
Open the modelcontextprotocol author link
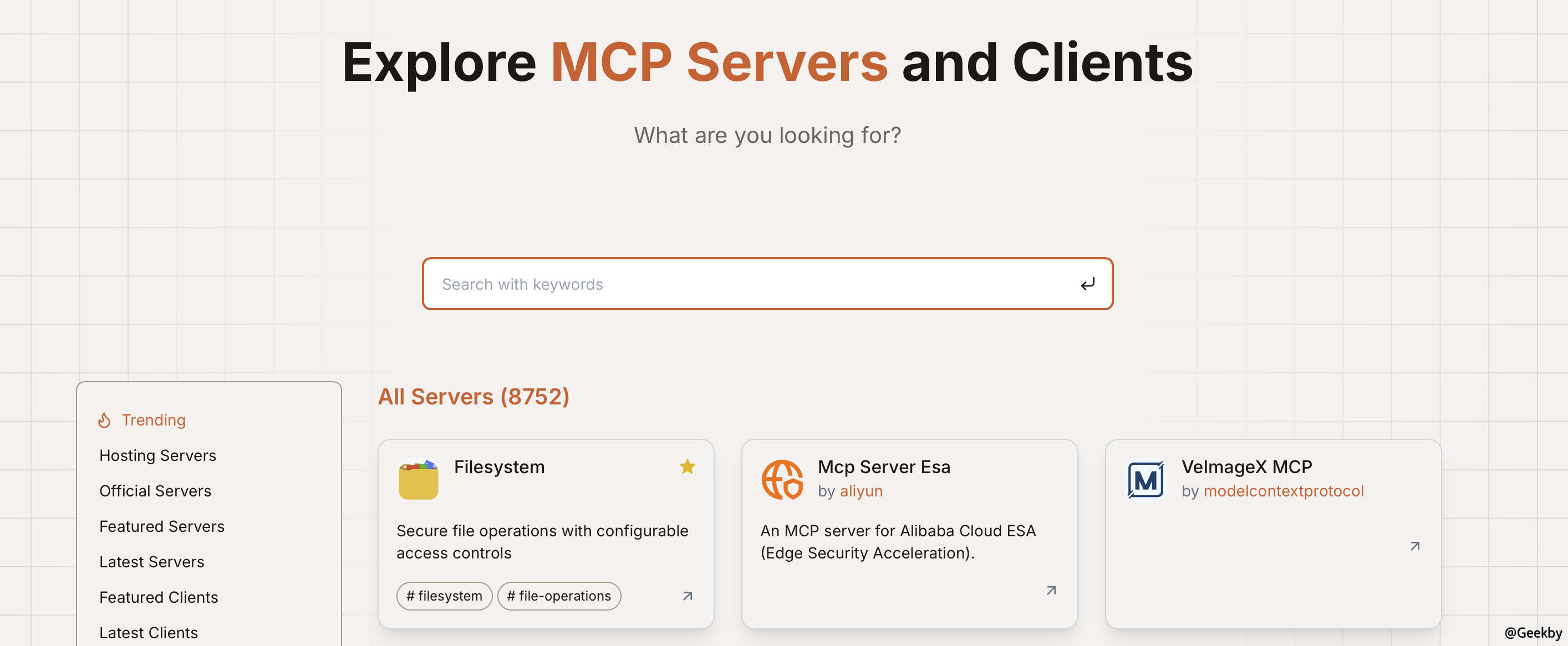pos(1283,491)
